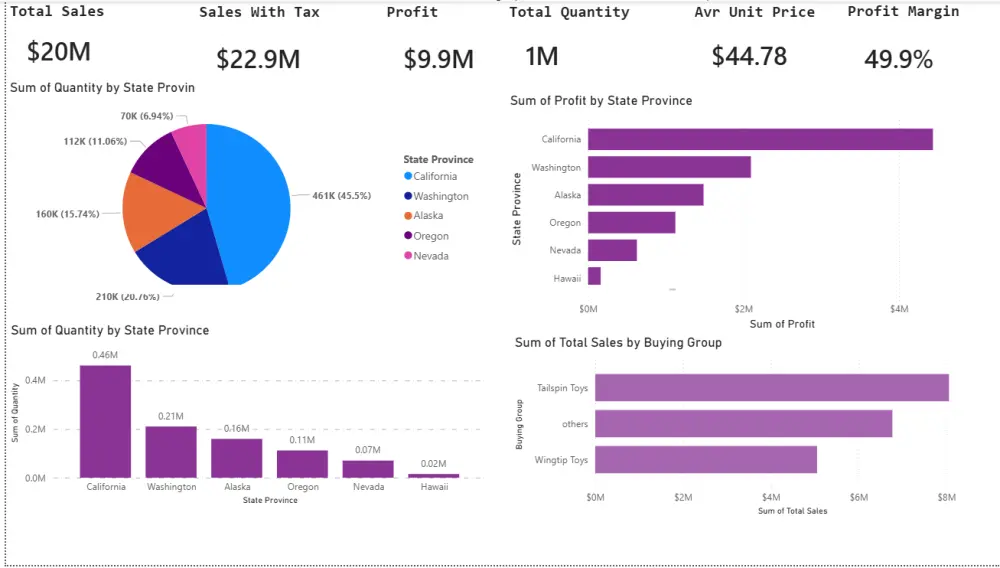Select the Tailspin Toys sales bar
The height and width of the screenshot is (568, 1000).
[772, 388]
